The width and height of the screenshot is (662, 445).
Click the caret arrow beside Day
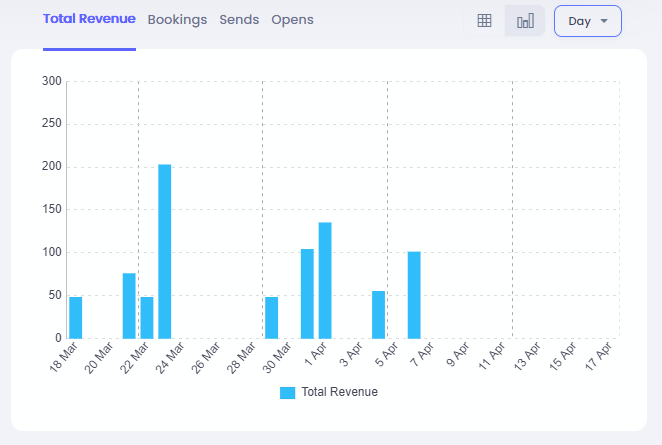coord(604,21)
